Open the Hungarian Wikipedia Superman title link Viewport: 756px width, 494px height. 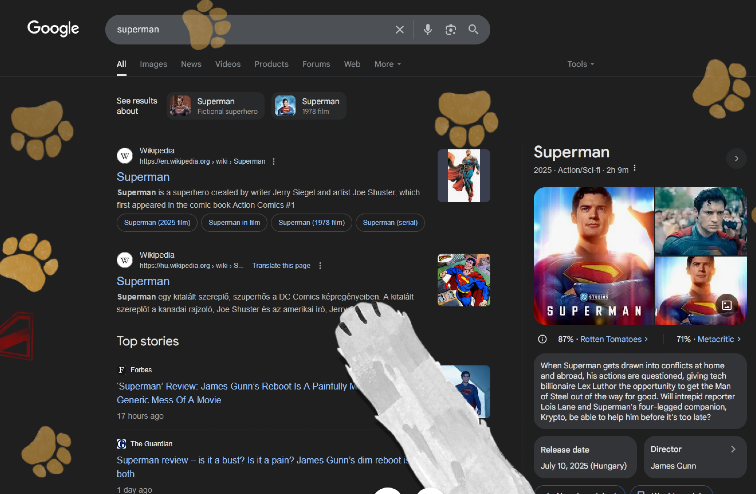tap(143, 281)
